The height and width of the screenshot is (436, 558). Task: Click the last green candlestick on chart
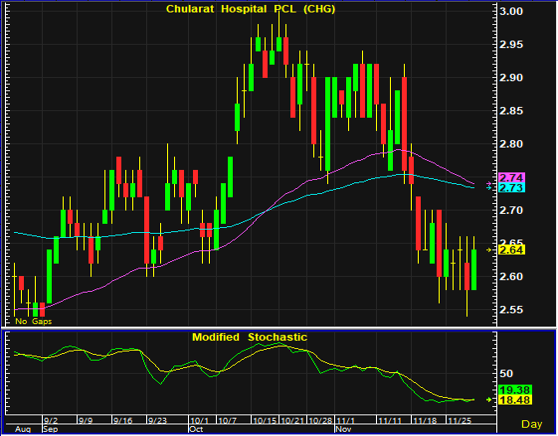(474, 269)
